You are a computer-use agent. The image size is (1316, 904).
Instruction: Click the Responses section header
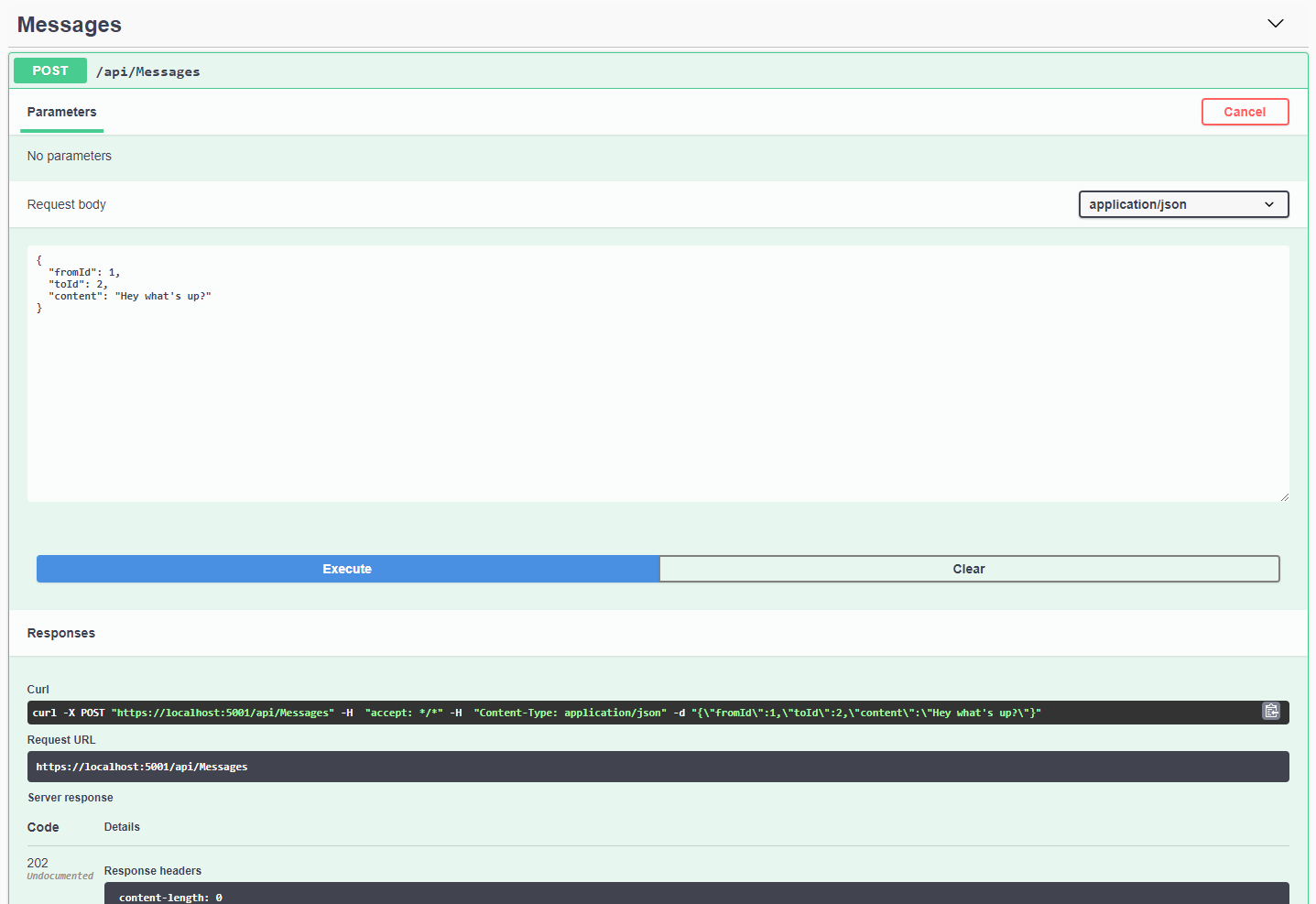[x=61, y=633]
